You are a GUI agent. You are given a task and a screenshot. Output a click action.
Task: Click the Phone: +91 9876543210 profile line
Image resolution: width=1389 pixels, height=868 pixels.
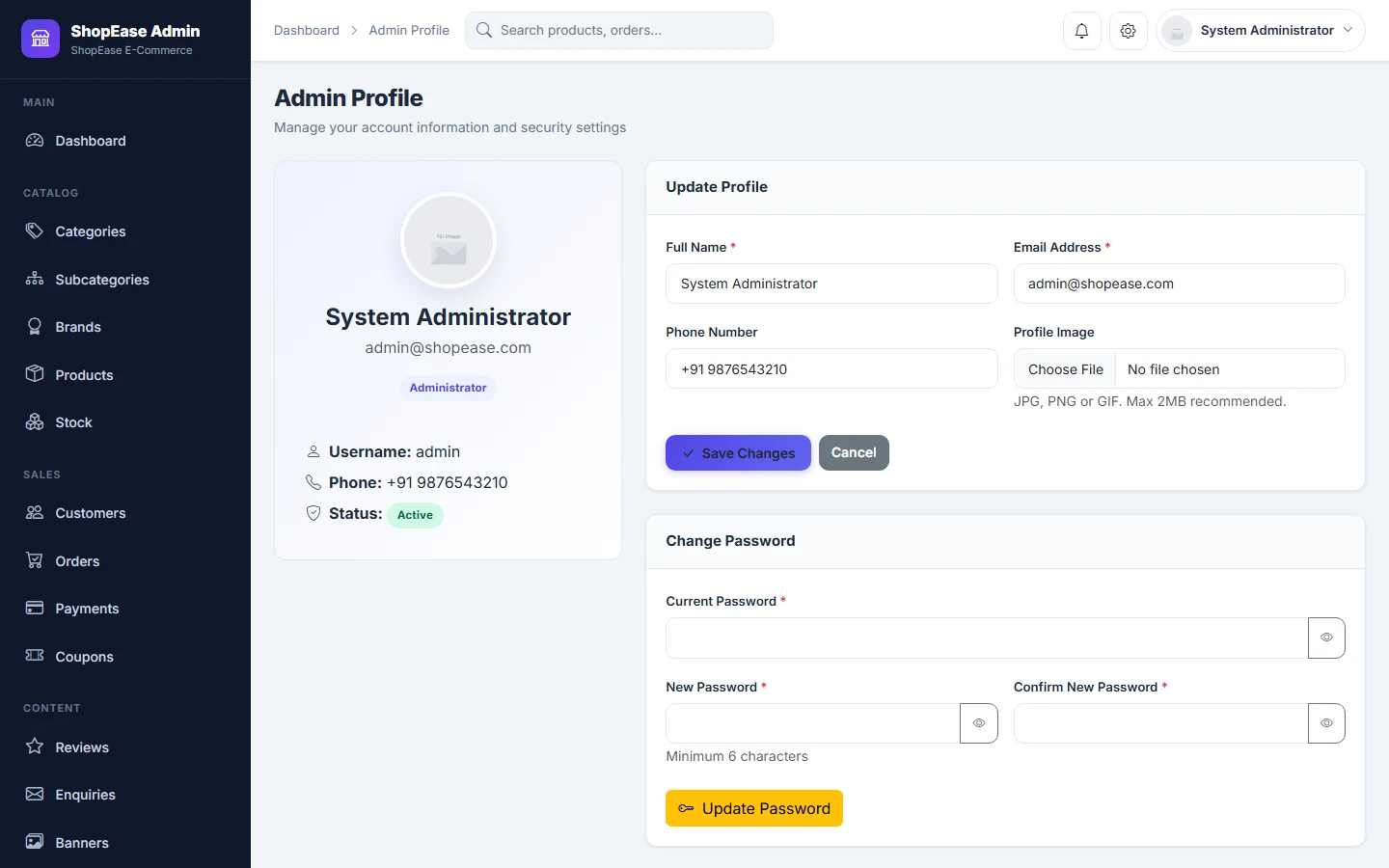coord(419,482)
